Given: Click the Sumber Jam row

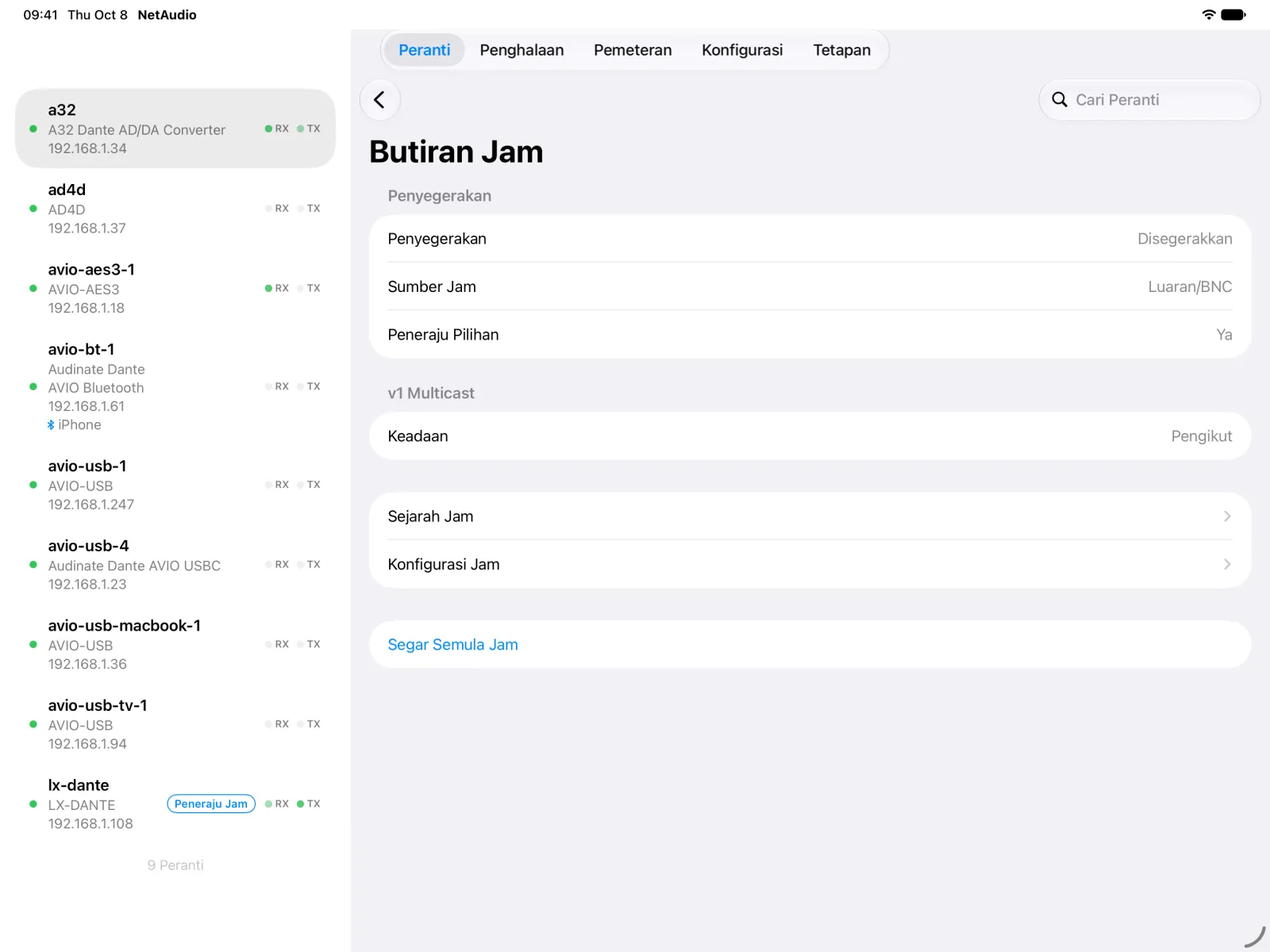Looking at the screenshot, I should click(x=810, y=286).
